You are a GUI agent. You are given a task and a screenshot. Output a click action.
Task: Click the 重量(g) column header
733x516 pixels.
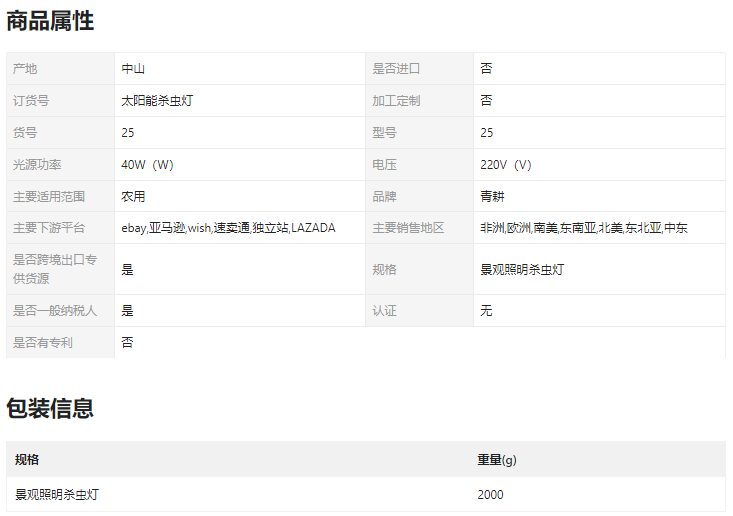(497, 460)
